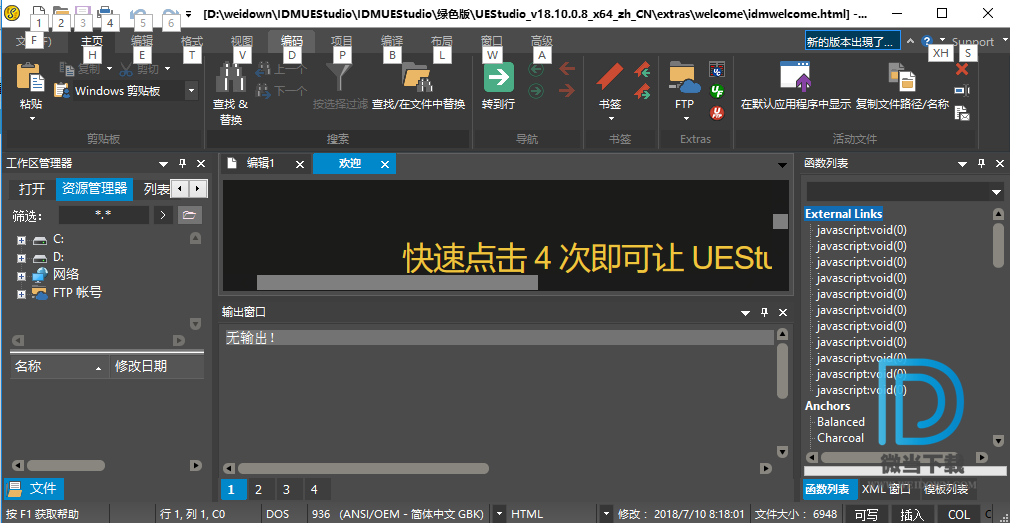1010x523 pixels.
Task: Click the email active file icon
Action: coord(962,113)
